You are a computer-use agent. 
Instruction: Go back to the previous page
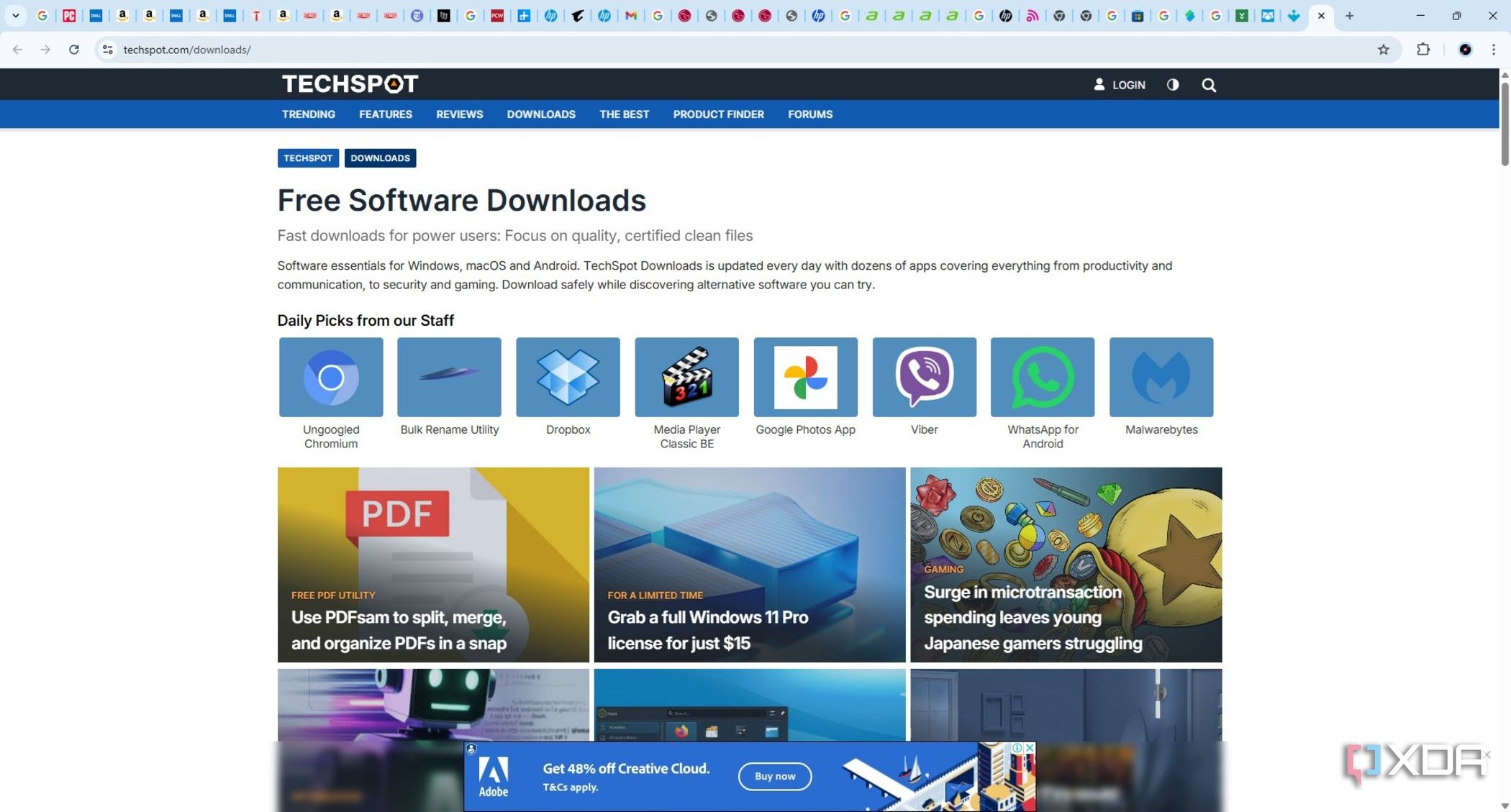[17, 50]
